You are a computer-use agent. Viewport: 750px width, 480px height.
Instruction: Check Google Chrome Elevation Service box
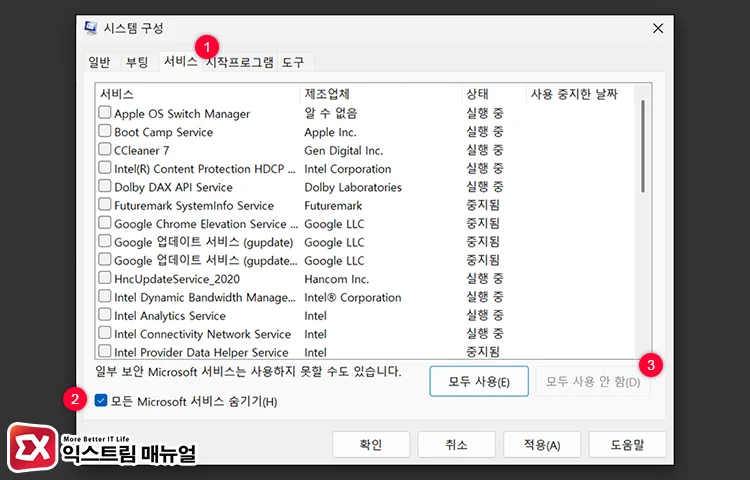tap(105, 223)
